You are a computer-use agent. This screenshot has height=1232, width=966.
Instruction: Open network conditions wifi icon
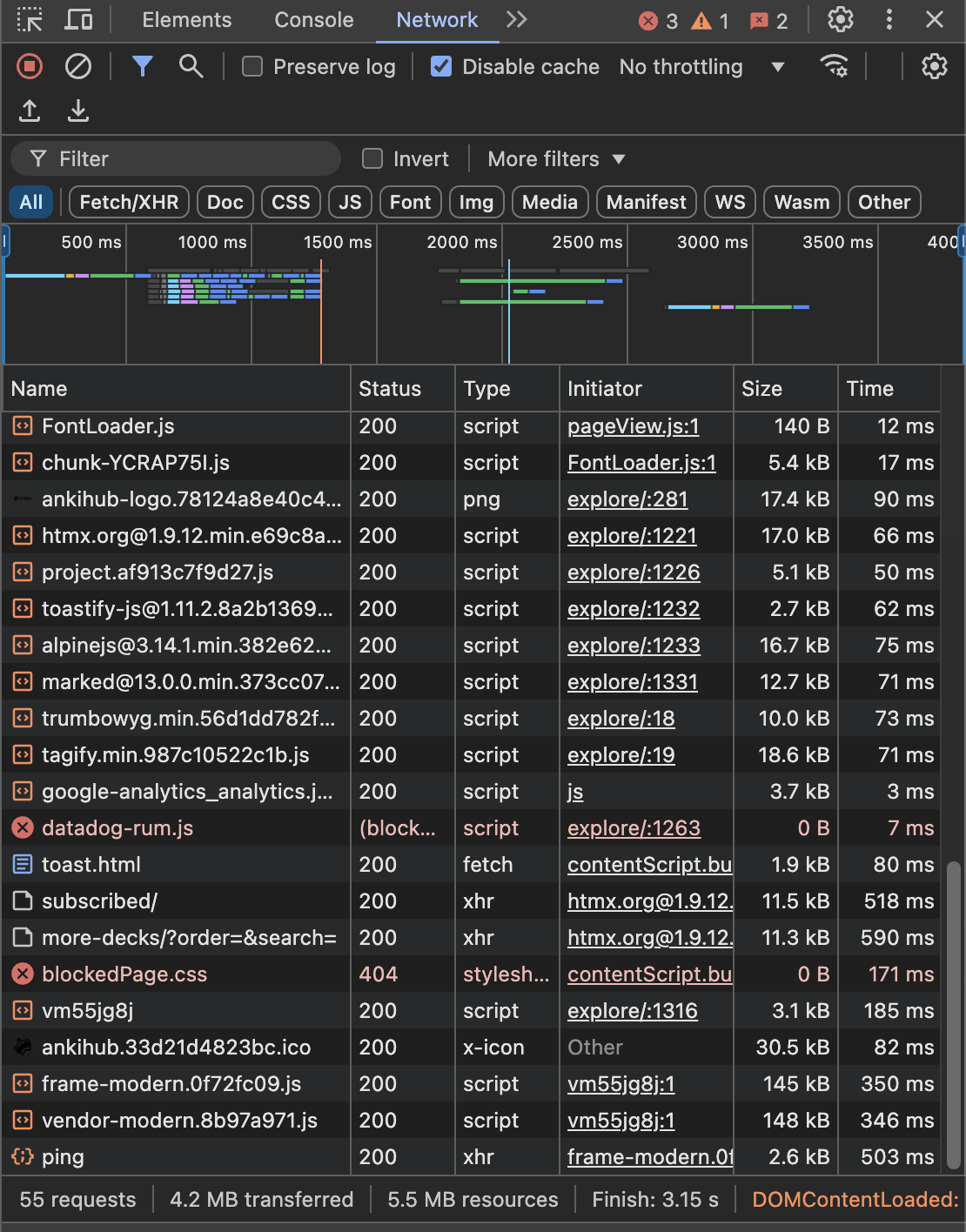click(x=834, y=66)
